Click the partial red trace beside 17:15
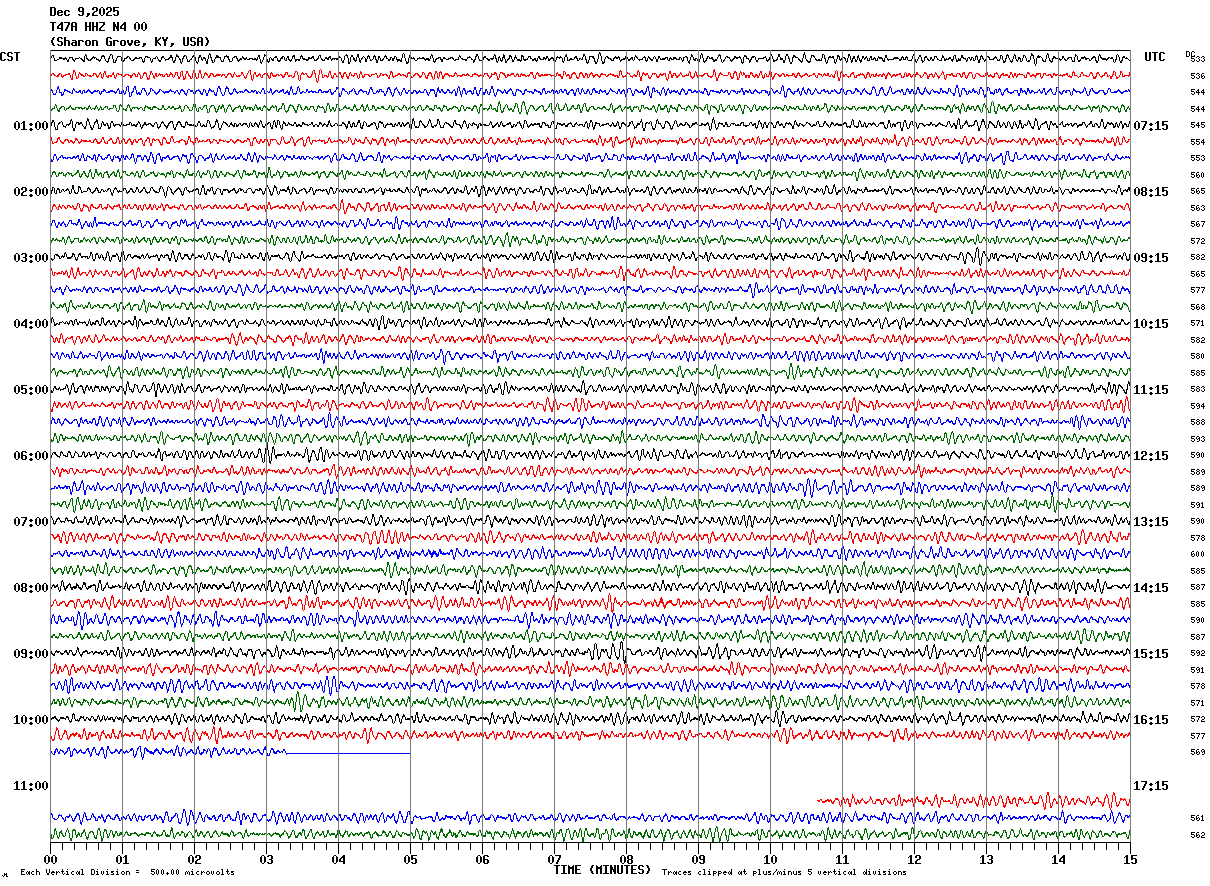This screenshot has width=1210, height=886. coord(973,800)
